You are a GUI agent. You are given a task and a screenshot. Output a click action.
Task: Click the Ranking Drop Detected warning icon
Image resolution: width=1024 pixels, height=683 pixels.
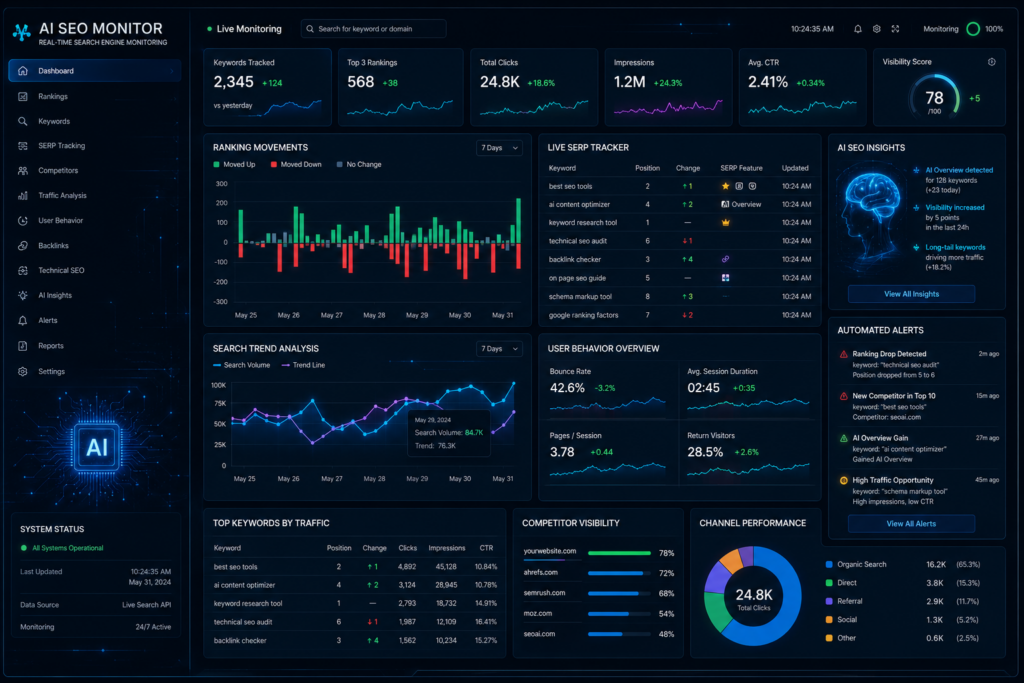click(843, 355)
